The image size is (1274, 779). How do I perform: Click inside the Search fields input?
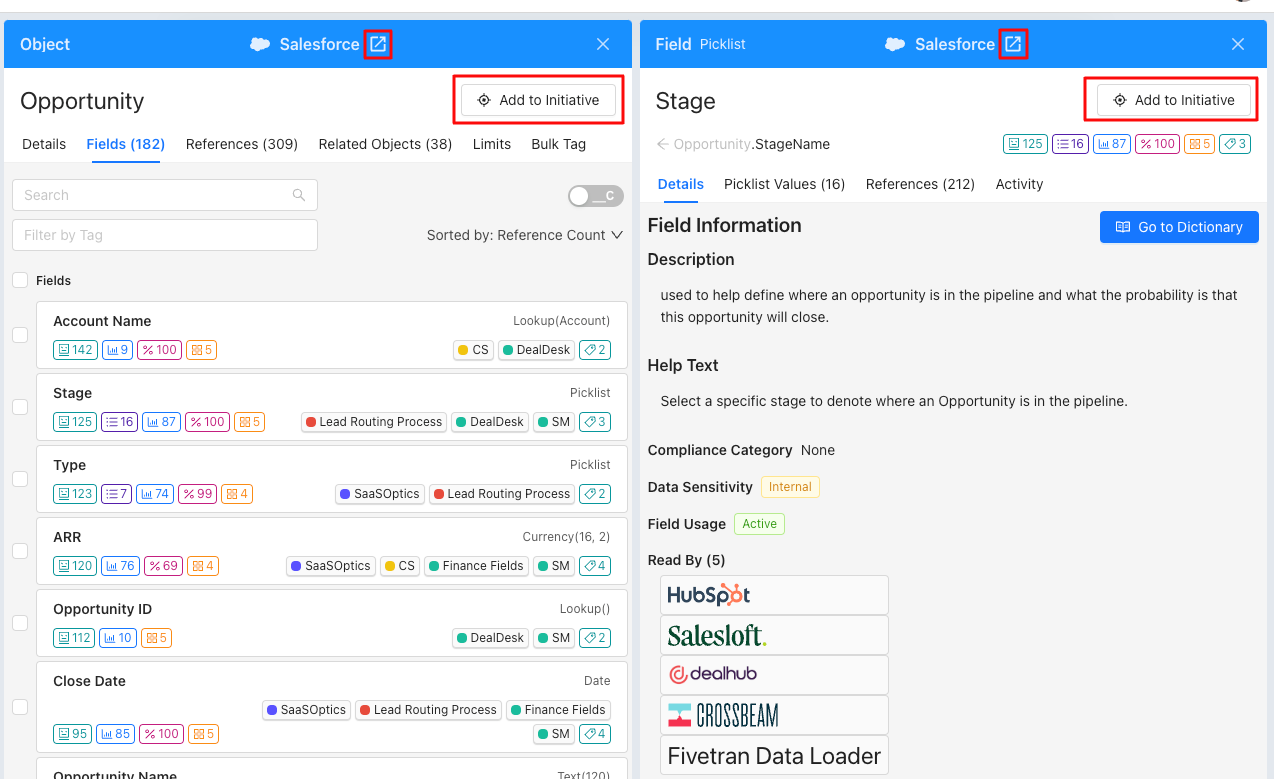click(165, 195)
